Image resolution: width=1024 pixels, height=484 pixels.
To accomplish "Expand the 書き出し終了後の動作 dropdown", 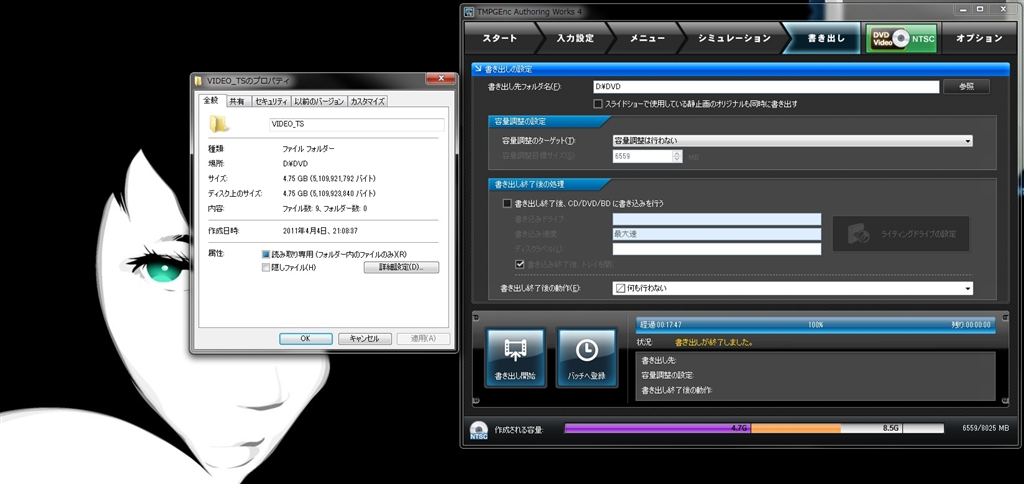I will pyautogui.click(x=792, y=288).
